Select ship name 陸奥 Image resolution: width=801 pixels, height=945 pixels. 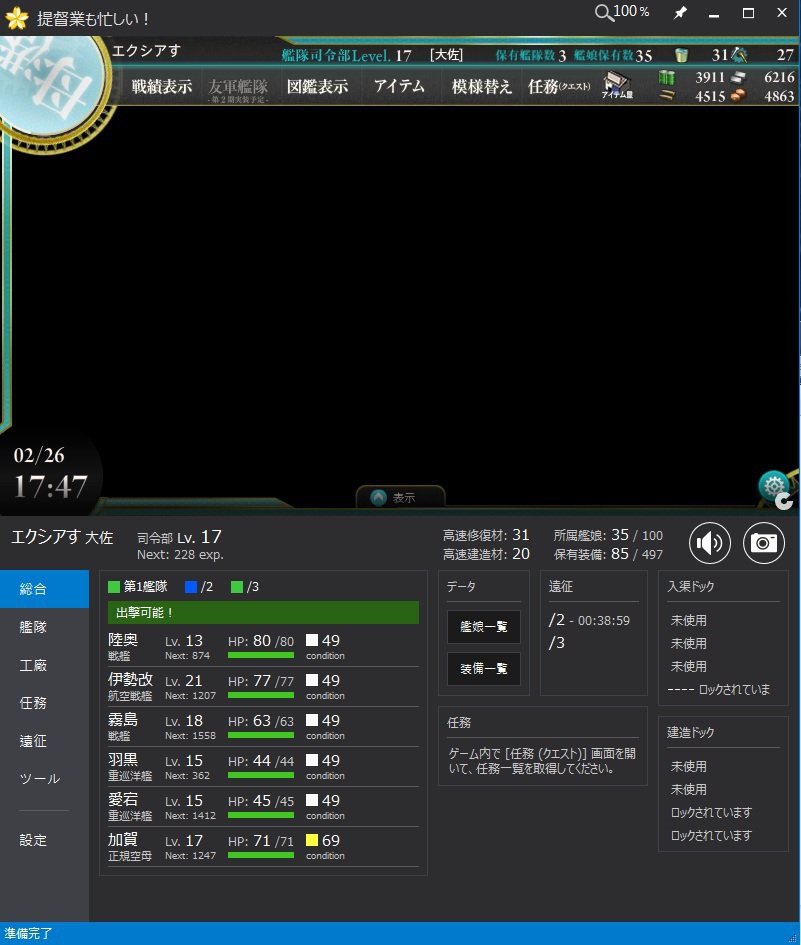click(123, 639)
